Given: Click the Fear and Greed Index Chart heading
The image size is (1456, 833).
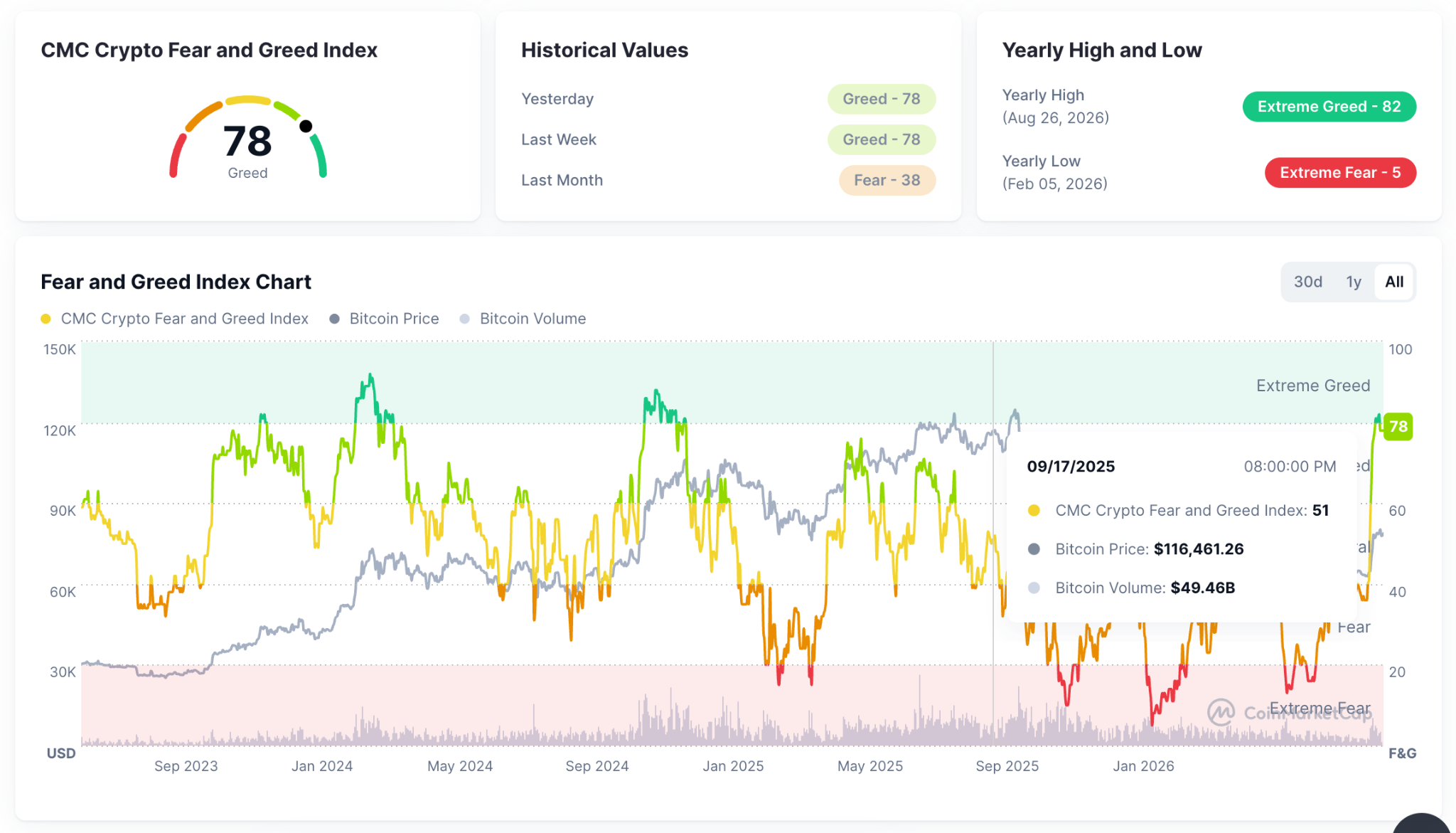Looking at the screenshot, I should (x=176, y=282).
